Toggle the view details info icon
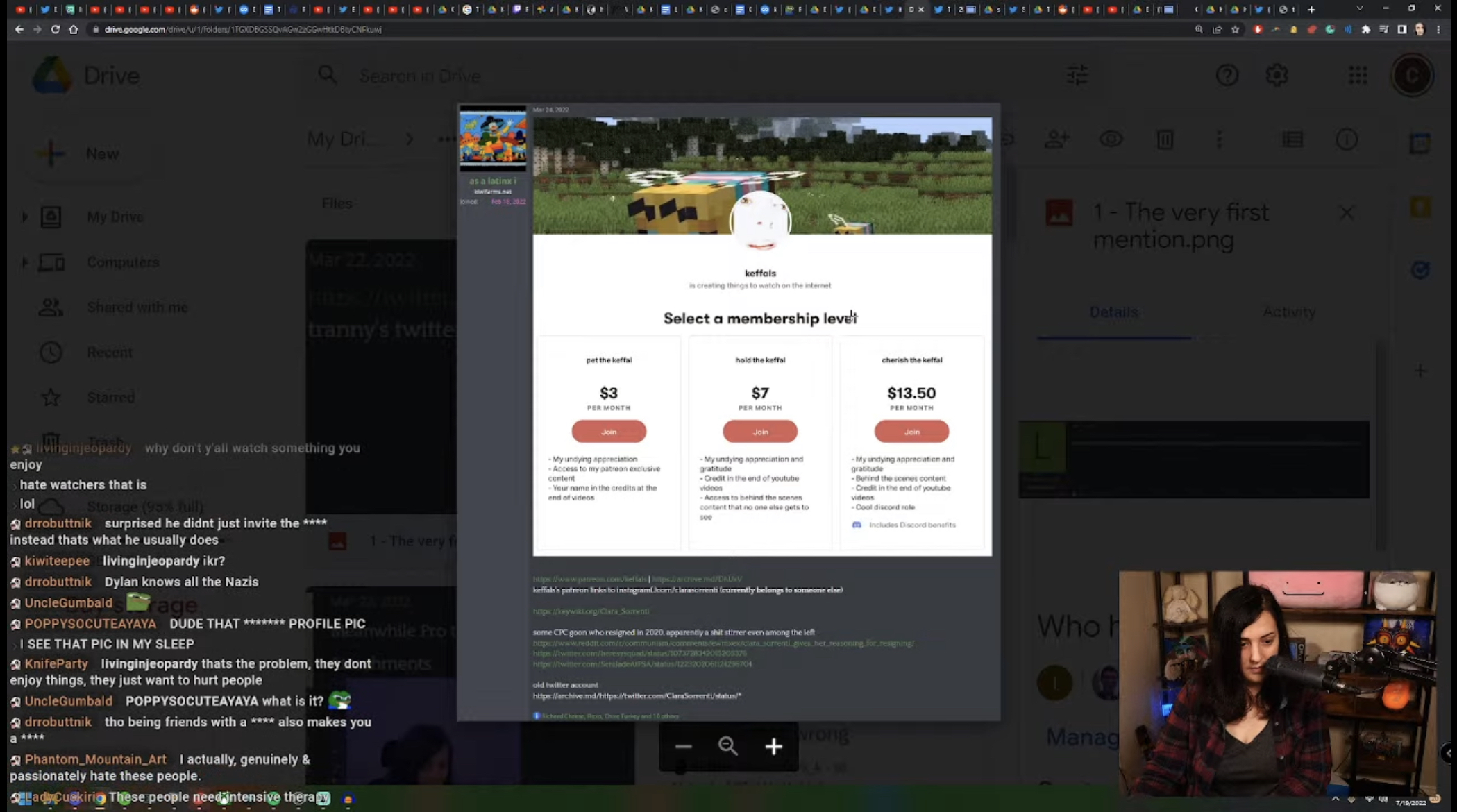This screenshot has height=812, width=1457. point(1347,139)
